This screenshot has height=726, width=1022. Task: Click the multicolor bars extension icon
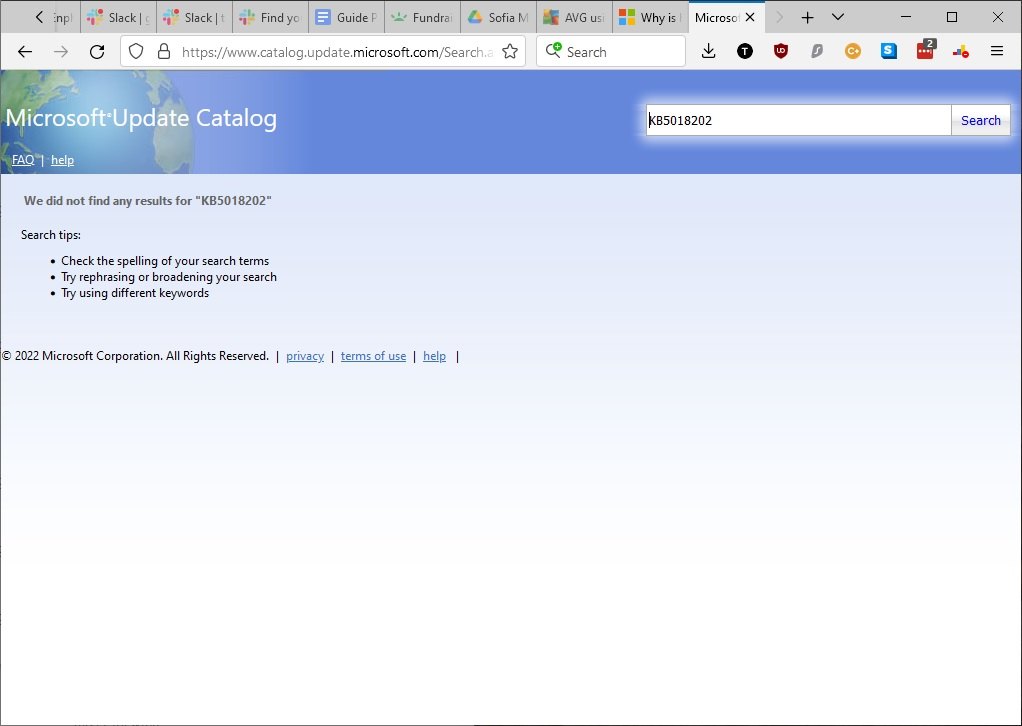tap(961, 51)
